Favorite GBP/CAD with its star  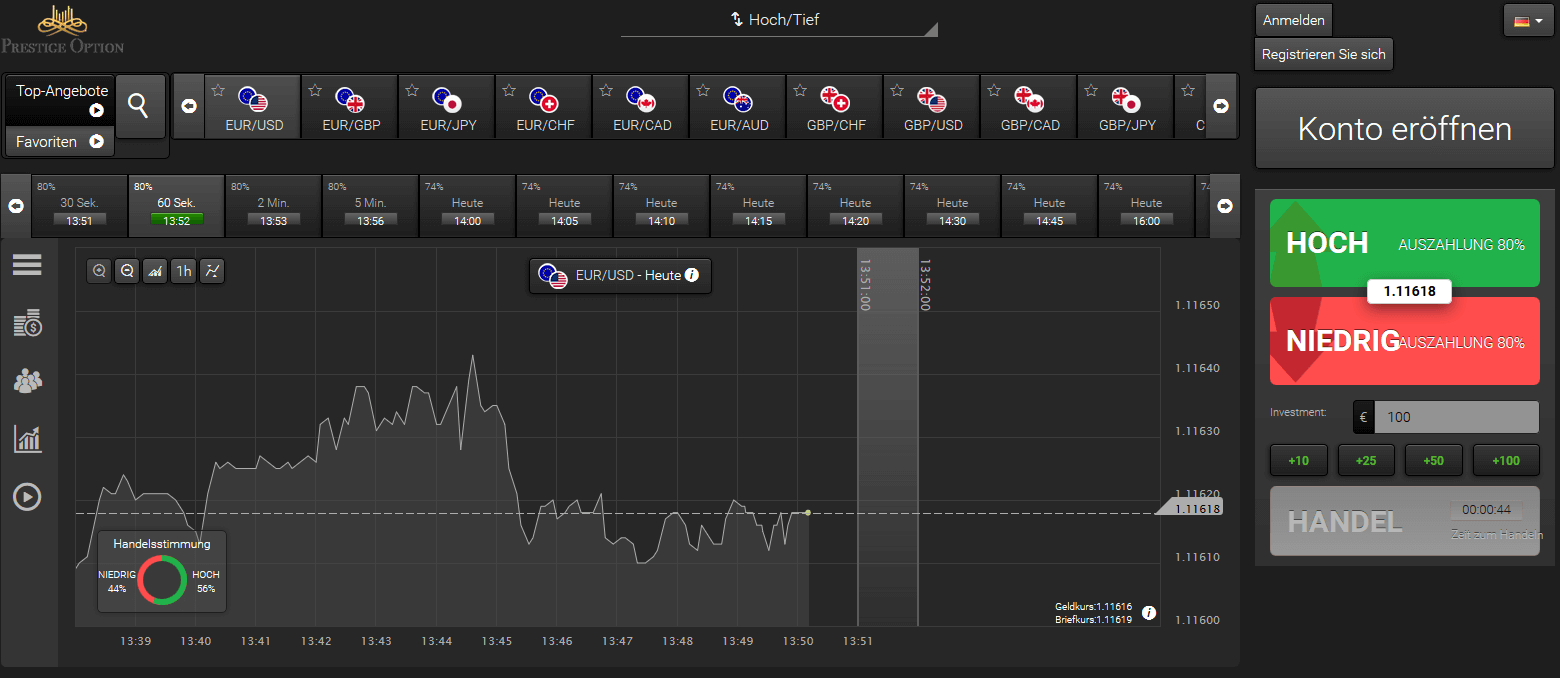(993, 90)
